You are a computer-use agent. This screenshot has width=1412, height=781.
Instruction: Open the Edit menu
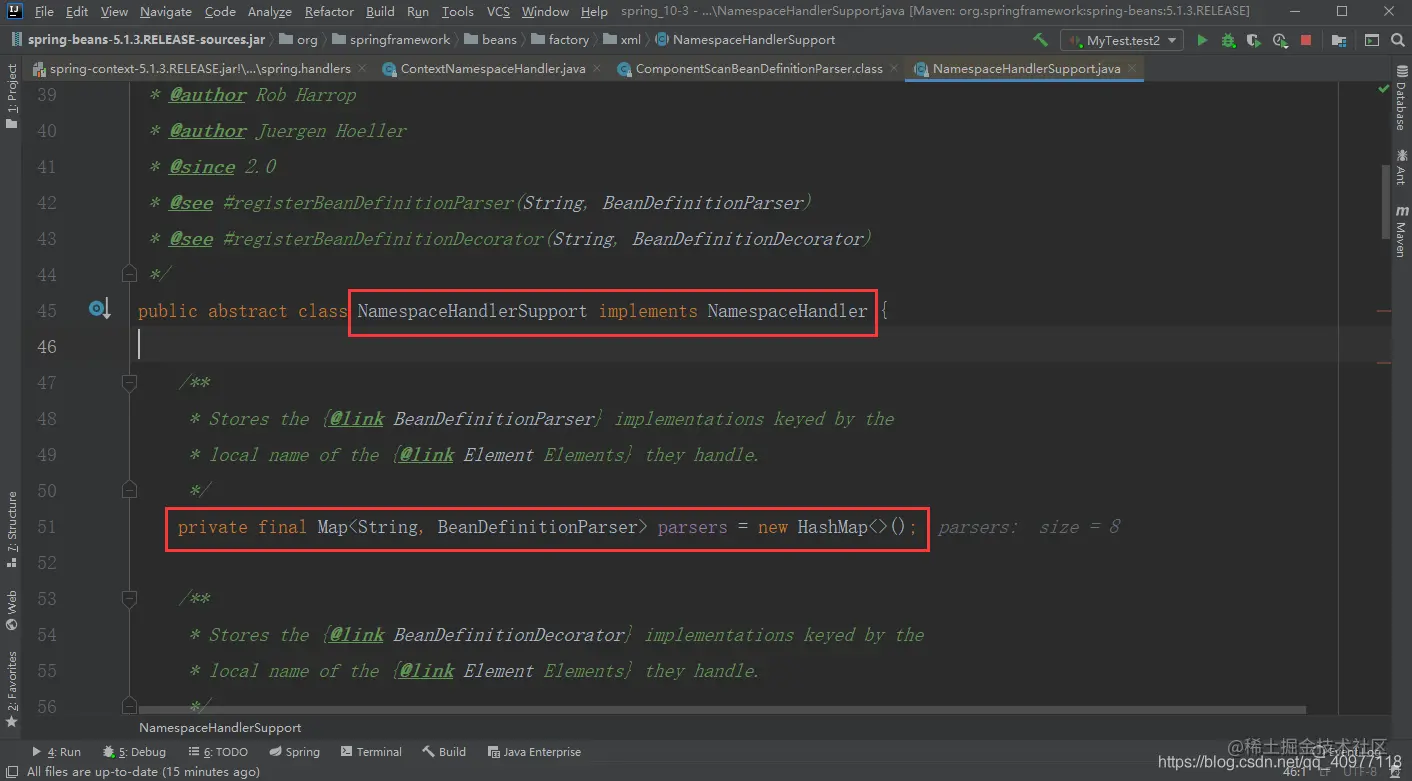[77, 11]
